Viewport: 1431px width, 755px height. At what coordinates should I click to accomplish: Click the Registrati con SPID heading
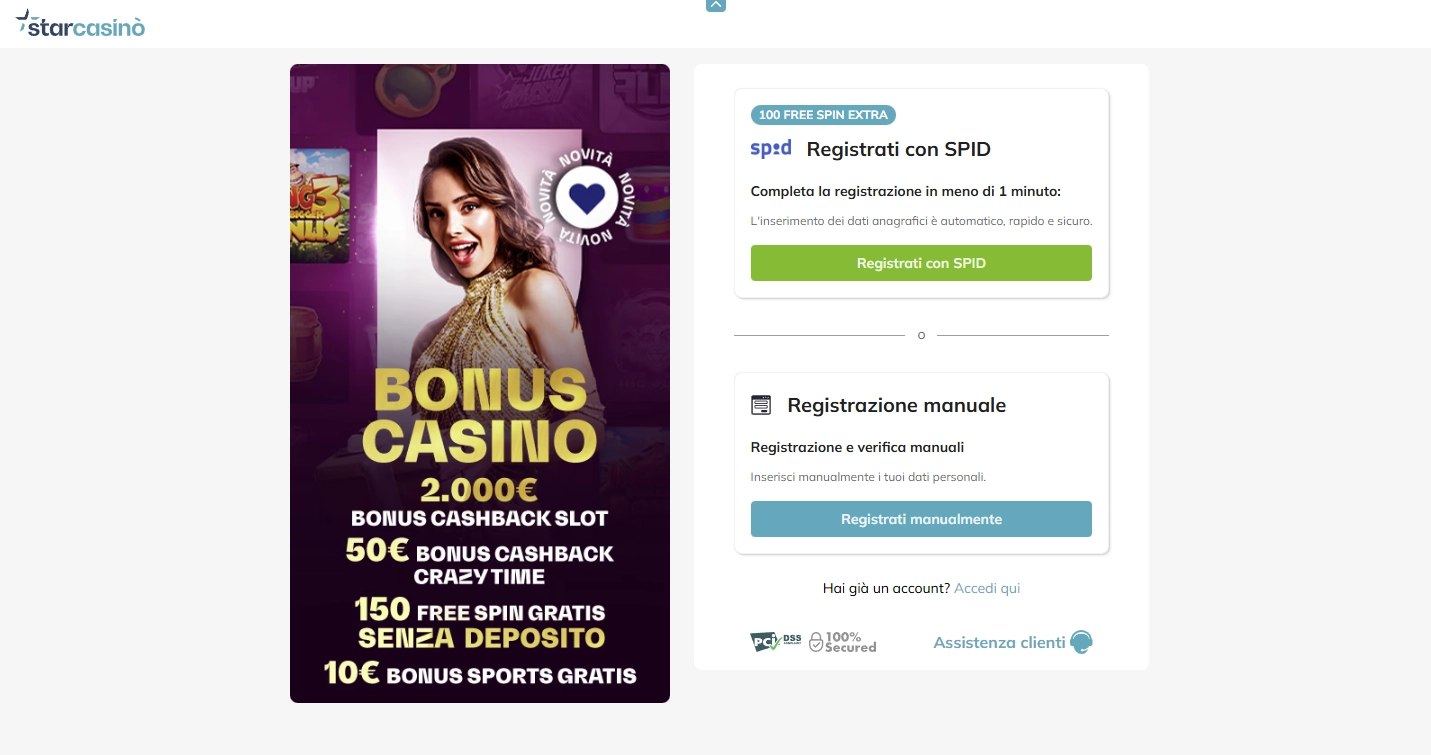tap(898, 150)
